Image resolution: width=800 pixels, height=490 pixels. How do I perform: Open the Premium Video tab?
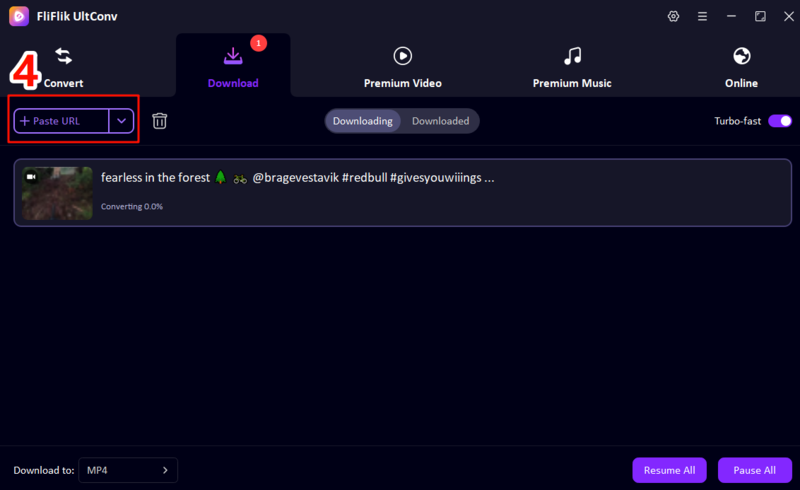(403, 68)
